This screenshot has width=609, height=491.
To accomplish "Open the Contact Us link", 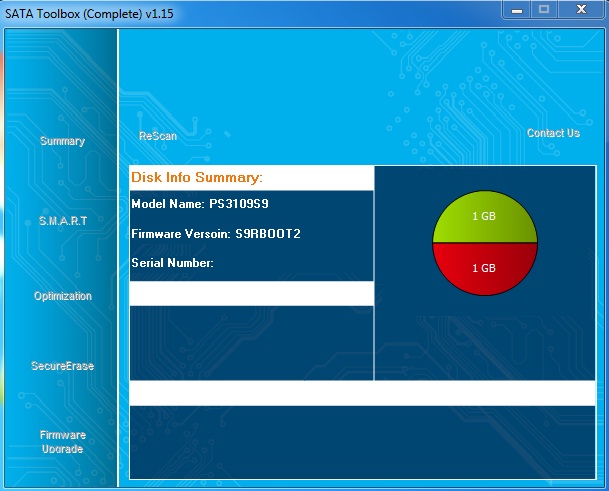I will [553, 133].
